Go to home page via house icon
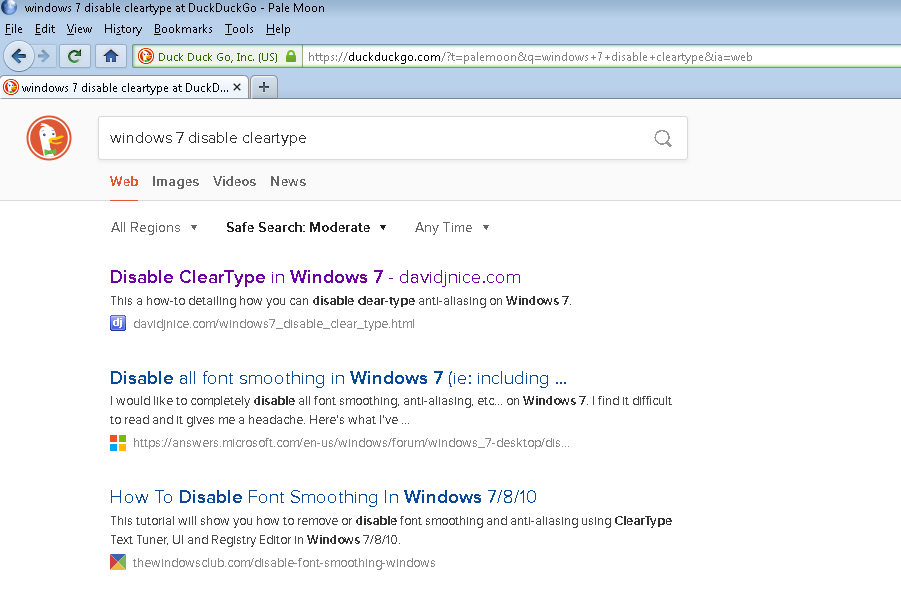The height and width of the screenshot is (596, 901). 111,56
